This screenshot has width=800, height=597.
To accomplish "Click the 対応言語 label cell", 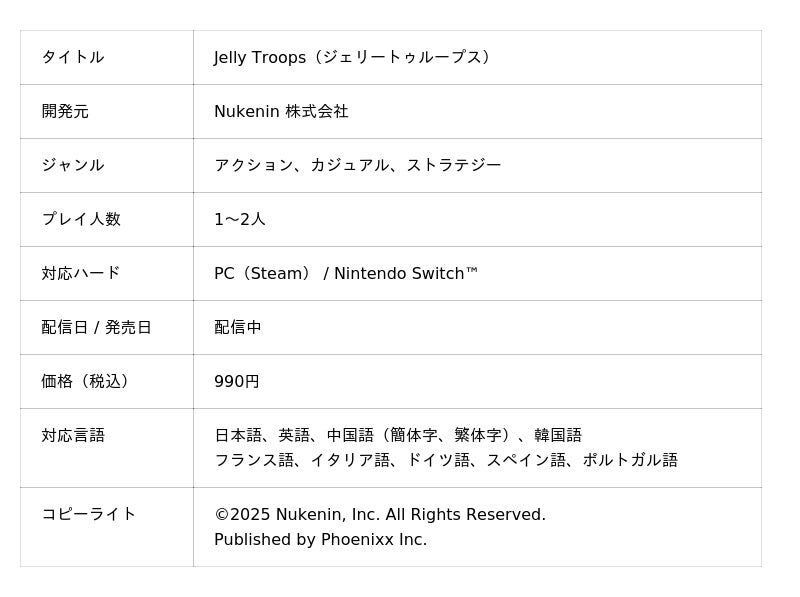I will 73,435.
